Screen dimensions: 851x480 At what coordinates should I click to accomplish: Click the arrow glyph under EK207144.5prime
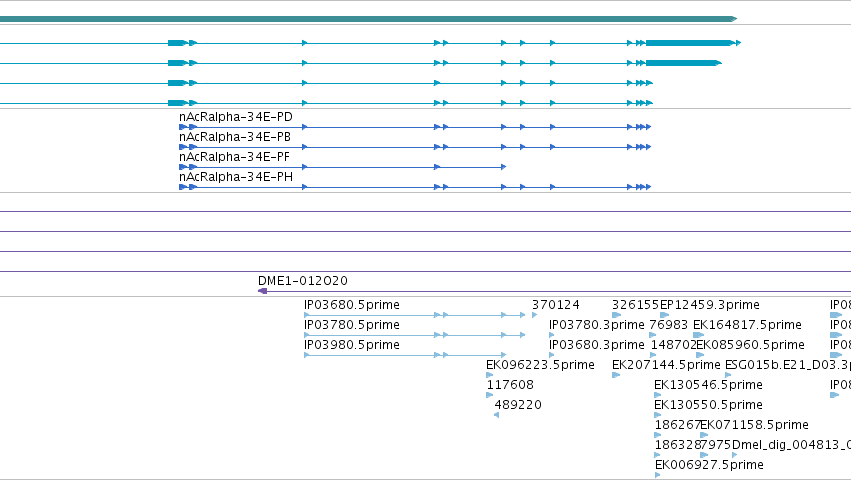click(x=616, y=375)
